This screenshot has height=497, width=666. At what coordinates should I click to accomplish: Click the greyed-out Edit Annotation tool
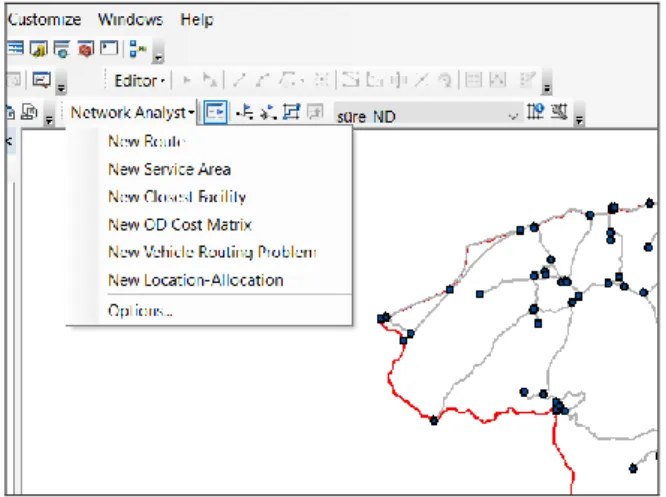(x=210, y=80)
